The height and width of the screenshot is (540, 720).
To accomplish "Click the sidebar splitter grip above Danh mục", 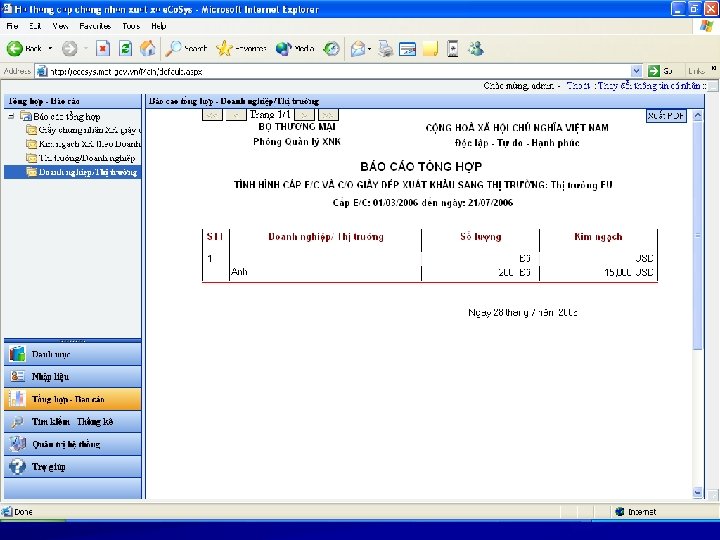I will tap(73, 341).
